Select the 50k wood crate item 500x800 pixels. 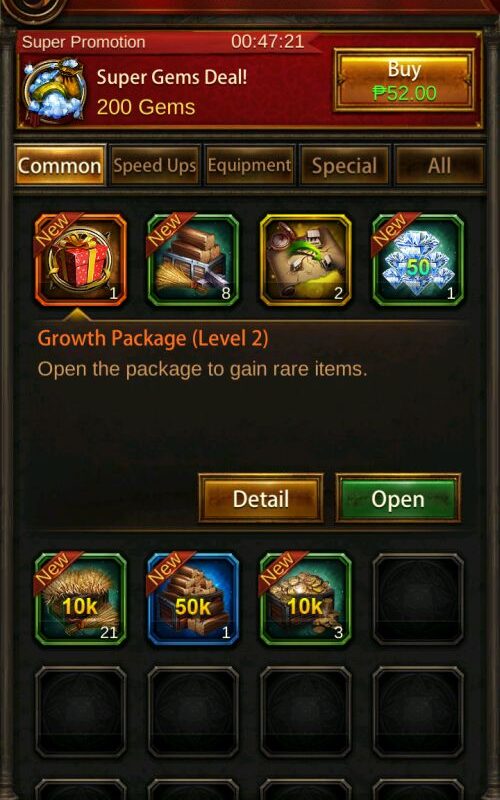(x=193, y=599)
